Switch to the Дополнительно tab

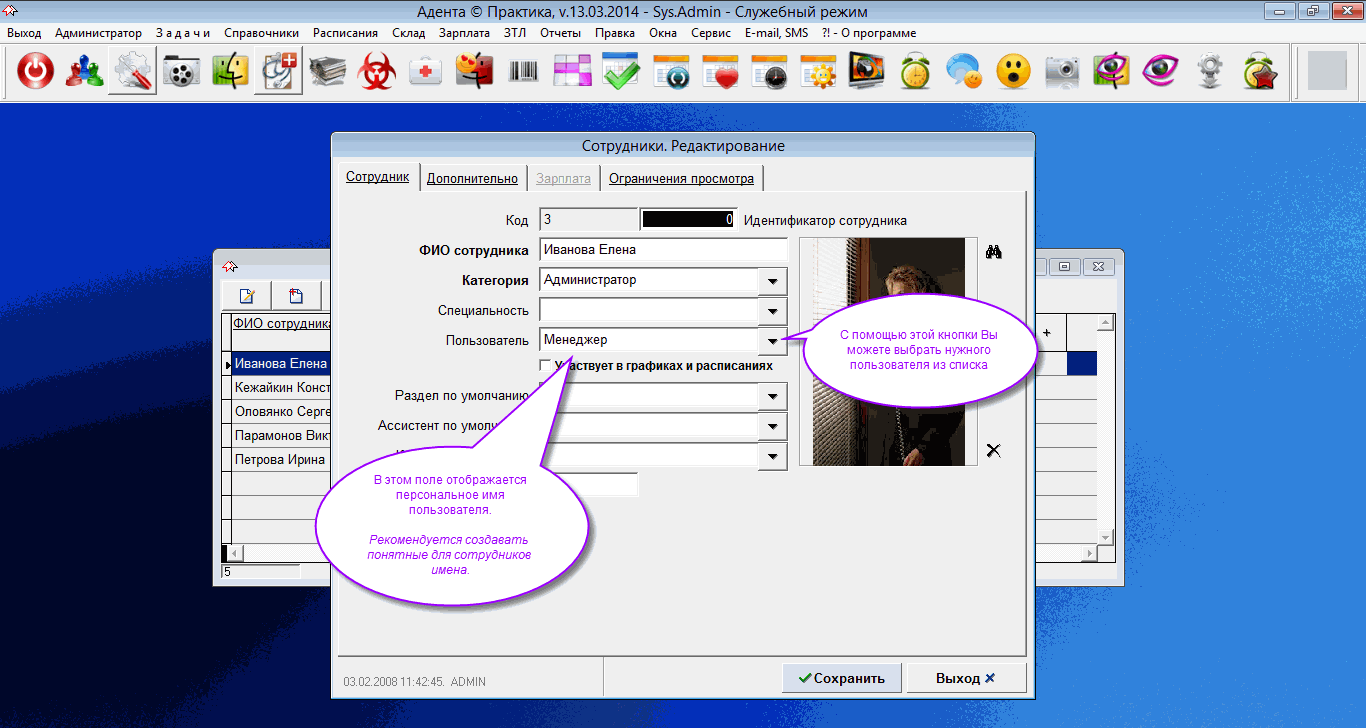click(472, 179)
